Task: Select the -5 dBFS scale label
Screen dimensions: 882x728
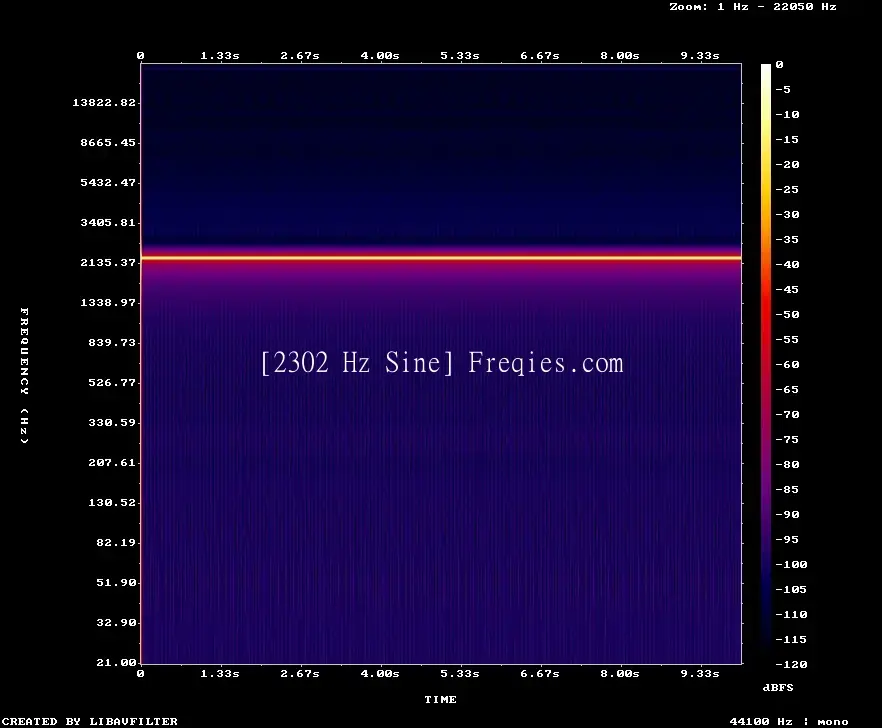Action: click(783, 89)
